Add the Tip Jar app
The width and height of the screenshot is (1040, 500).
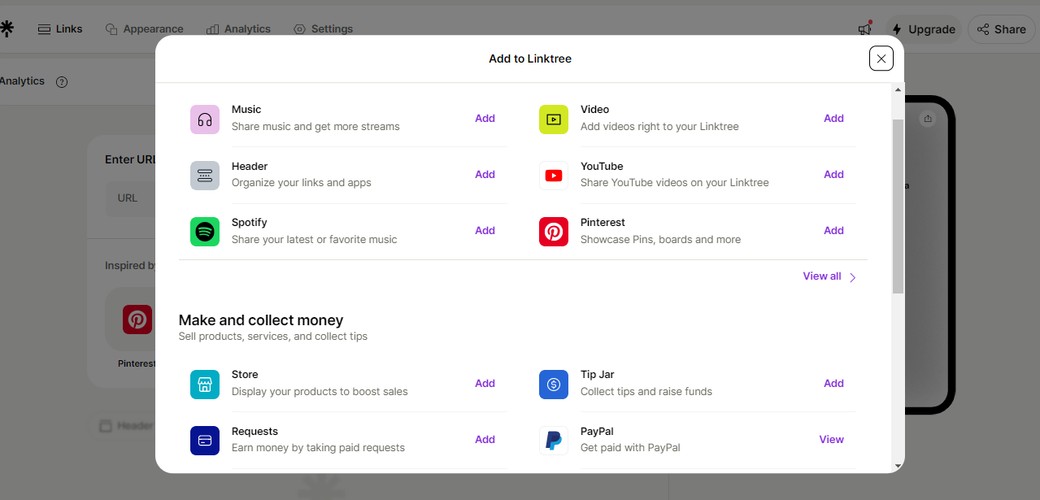(834, 383)
